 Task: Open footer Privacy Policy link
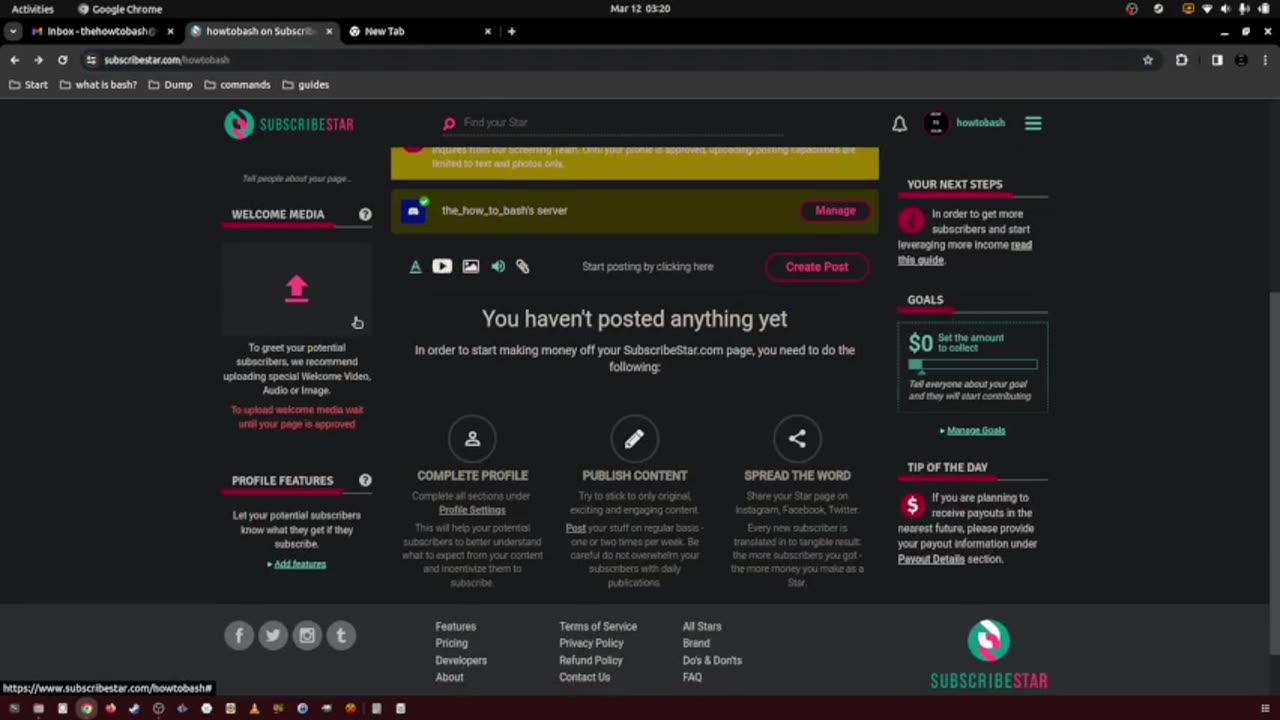591,643
